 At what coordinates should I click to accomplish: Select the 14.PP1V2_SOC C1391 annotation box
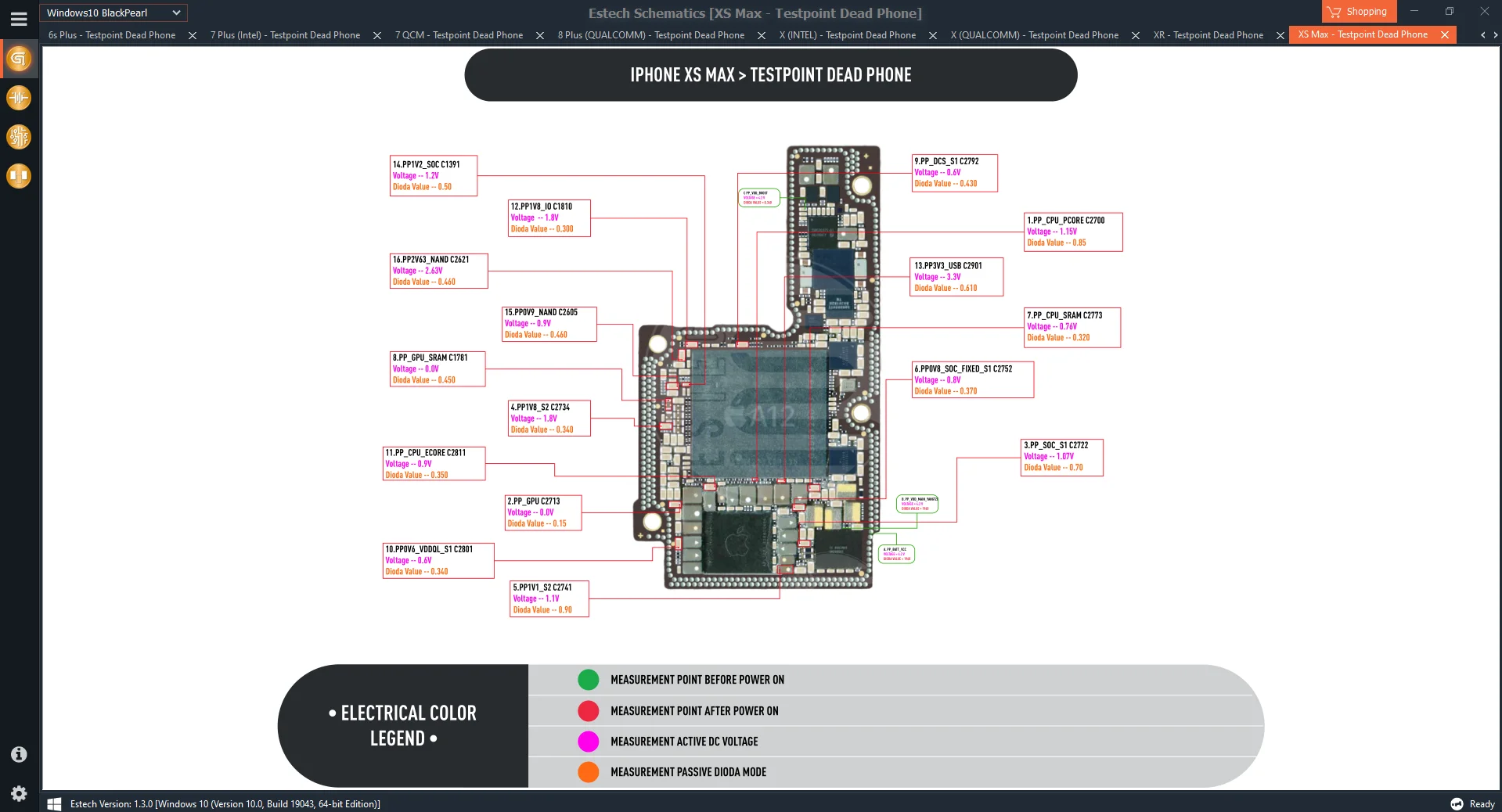click(432, 175)
